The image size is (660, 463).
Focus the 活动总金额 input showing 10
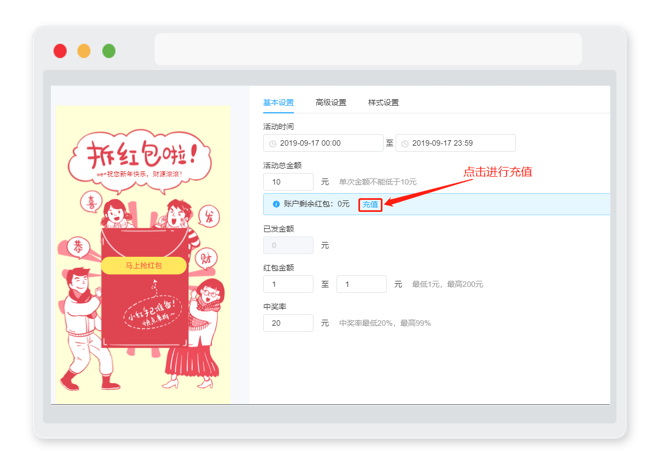[288, 182]
